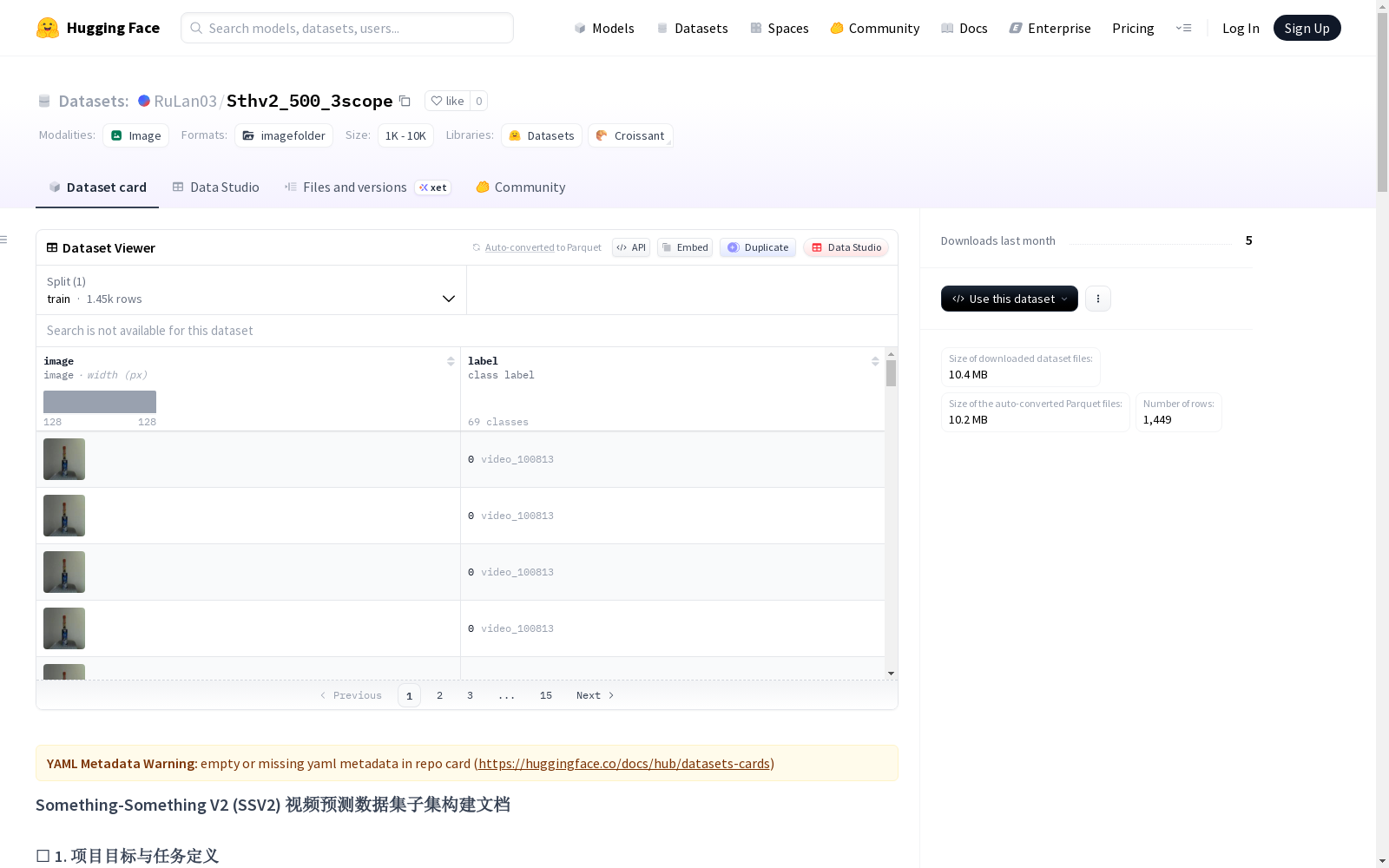
Task: Go to page 3 of the table
Action: click(x=470, y=695)
